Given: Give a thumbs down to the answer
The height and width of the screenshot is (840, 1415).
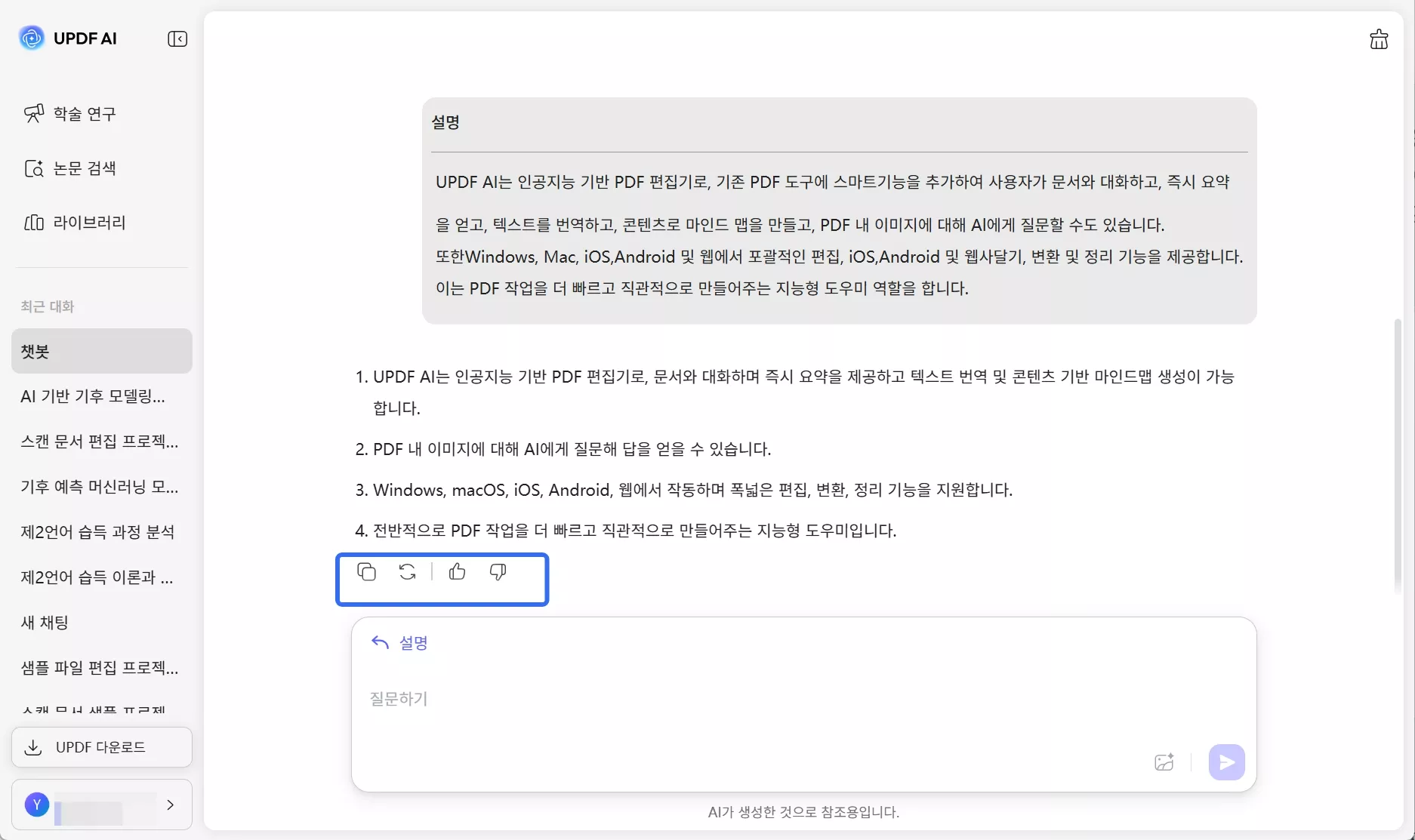Looking at the screenshot, I should coord(498,572).
